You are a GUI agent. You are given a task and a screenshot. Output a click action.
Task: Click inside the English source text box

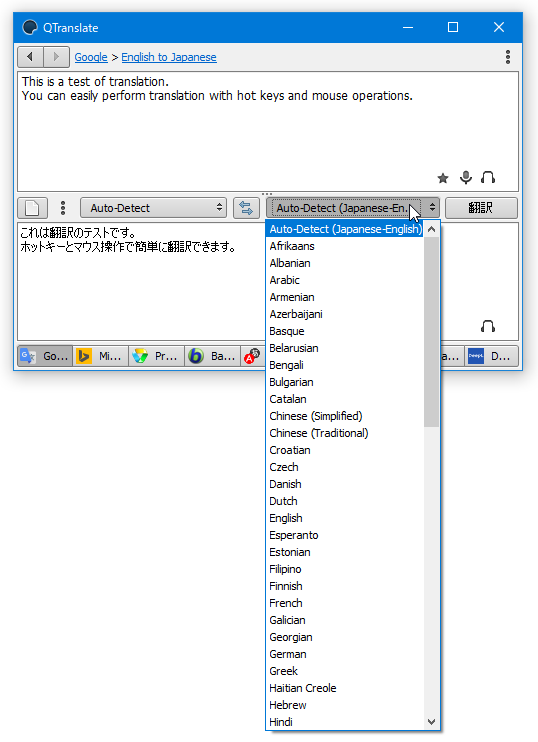(268, 132)
